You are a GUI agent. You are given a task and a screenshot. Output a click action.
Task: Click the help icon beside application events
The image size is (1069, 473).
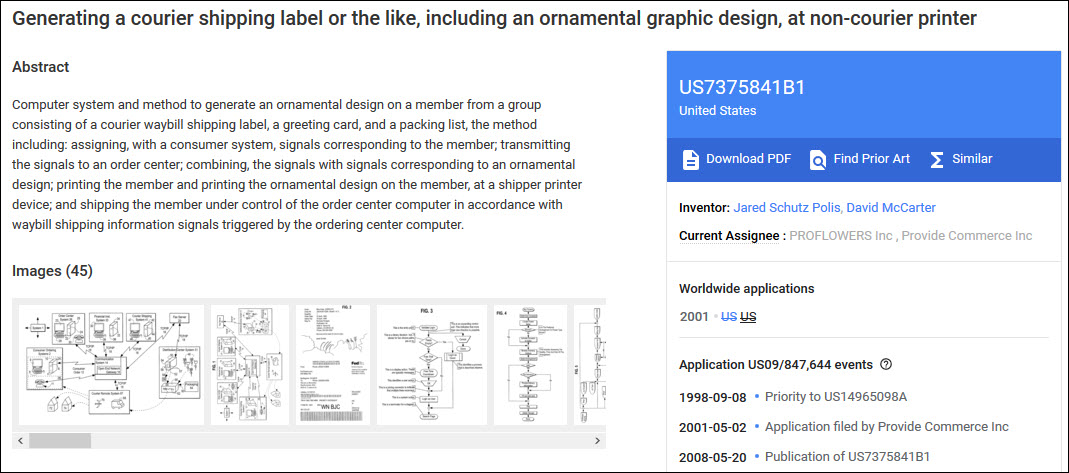coord(886,365)
